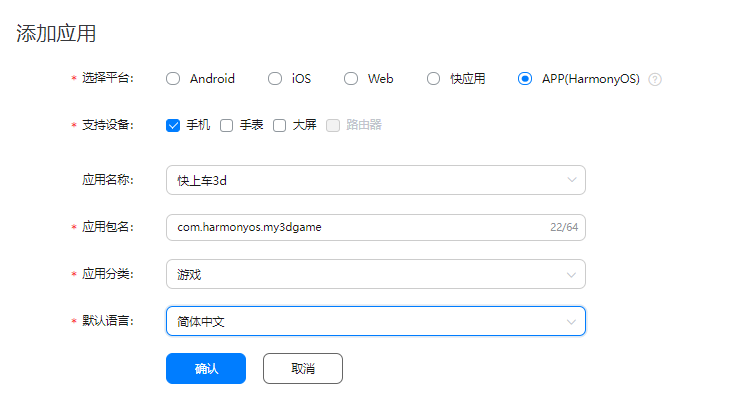Click the 选择平台 label
The width and height of the screenshot is (742, 413).
pyautogui.click(x=108, y=78)
